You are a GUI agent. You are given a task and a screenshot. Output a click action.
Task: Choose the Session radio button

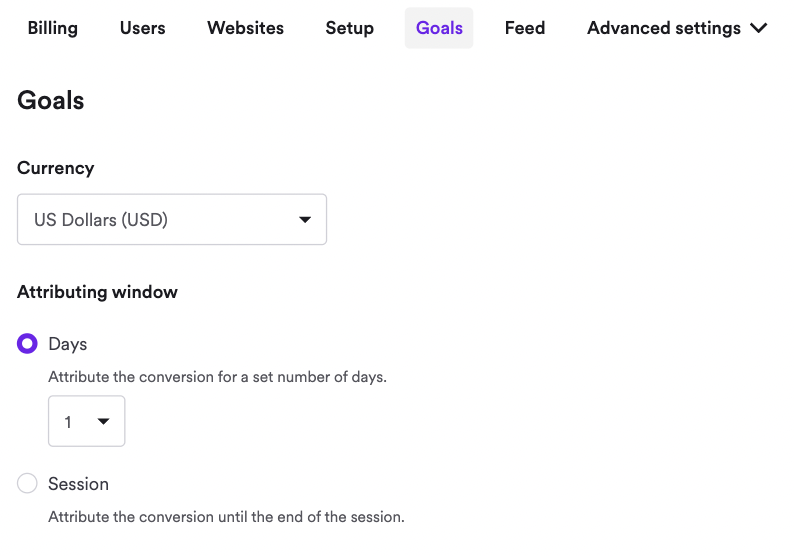pos(28,484)
